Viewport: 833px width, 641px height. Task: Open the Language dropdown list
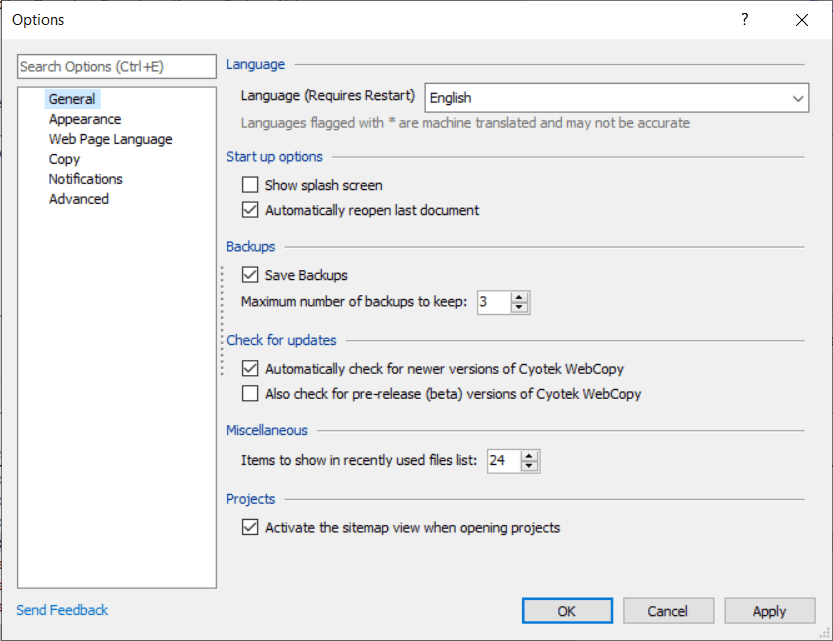797,98
